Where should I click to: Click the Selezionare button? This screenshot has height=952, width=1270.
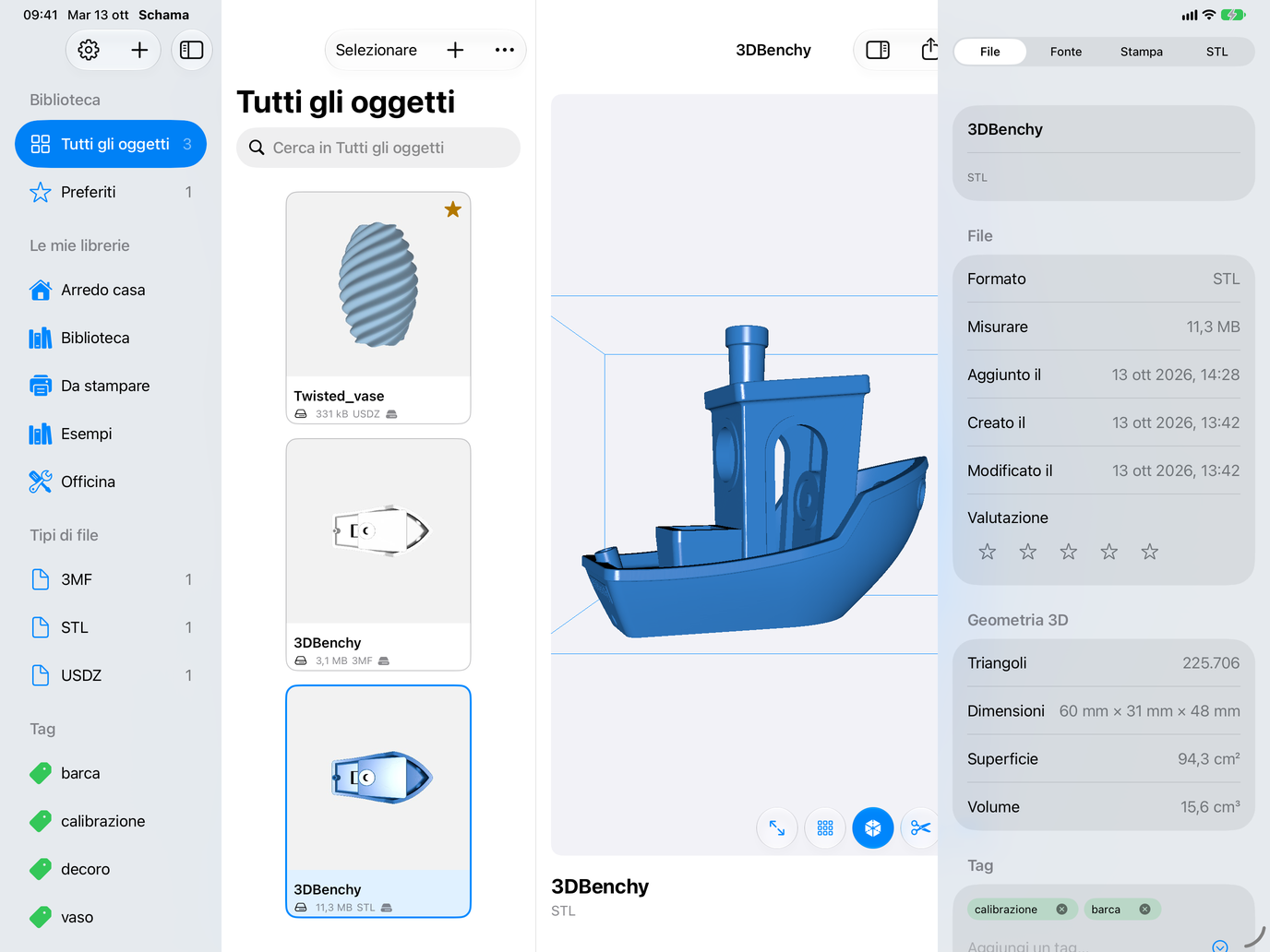click(377, 50)
